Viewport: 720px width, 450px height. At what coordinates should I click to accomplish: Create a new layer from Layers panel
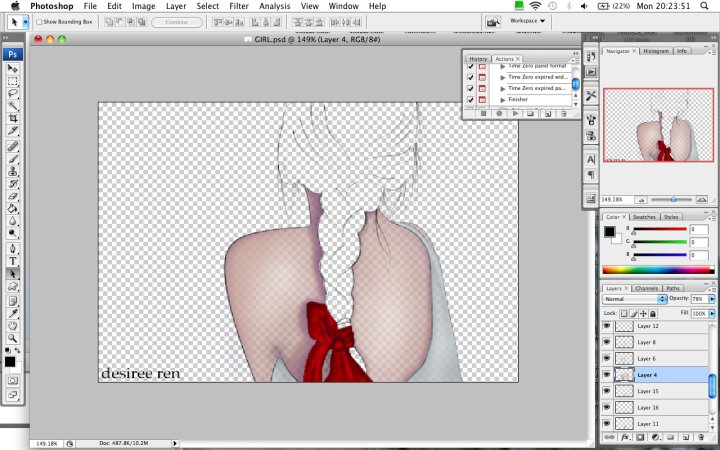click(686, 437)
